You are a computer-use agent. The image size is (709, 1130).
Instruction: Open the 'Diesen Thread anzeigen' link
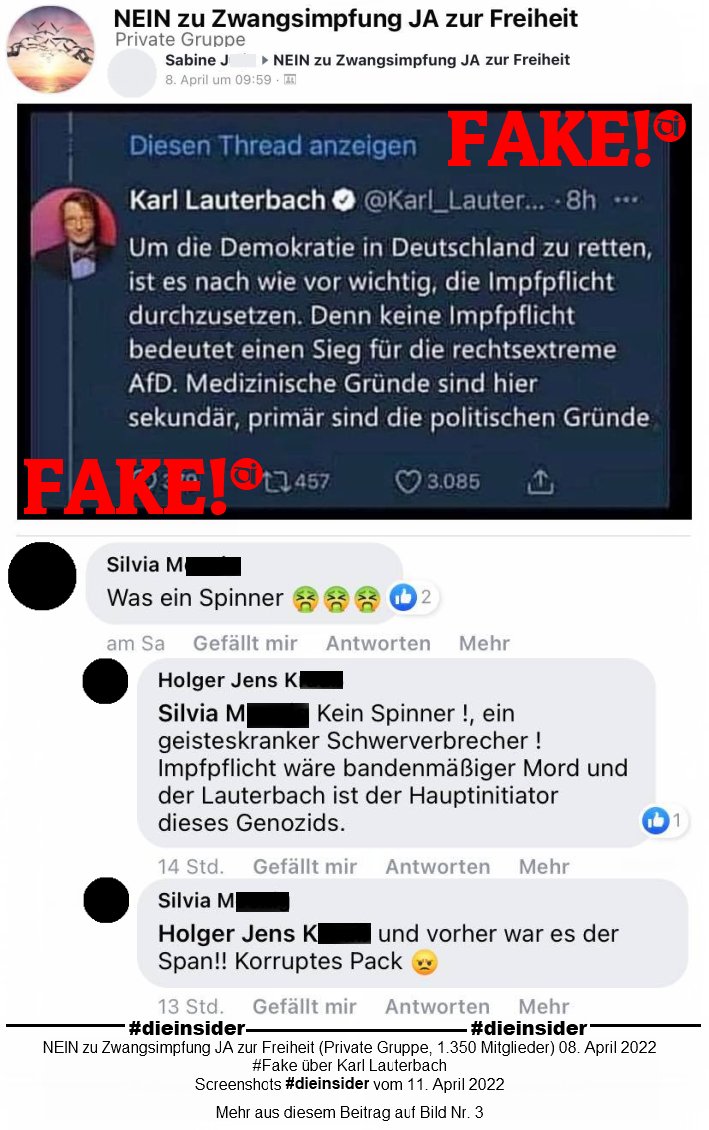click(273, 146)
